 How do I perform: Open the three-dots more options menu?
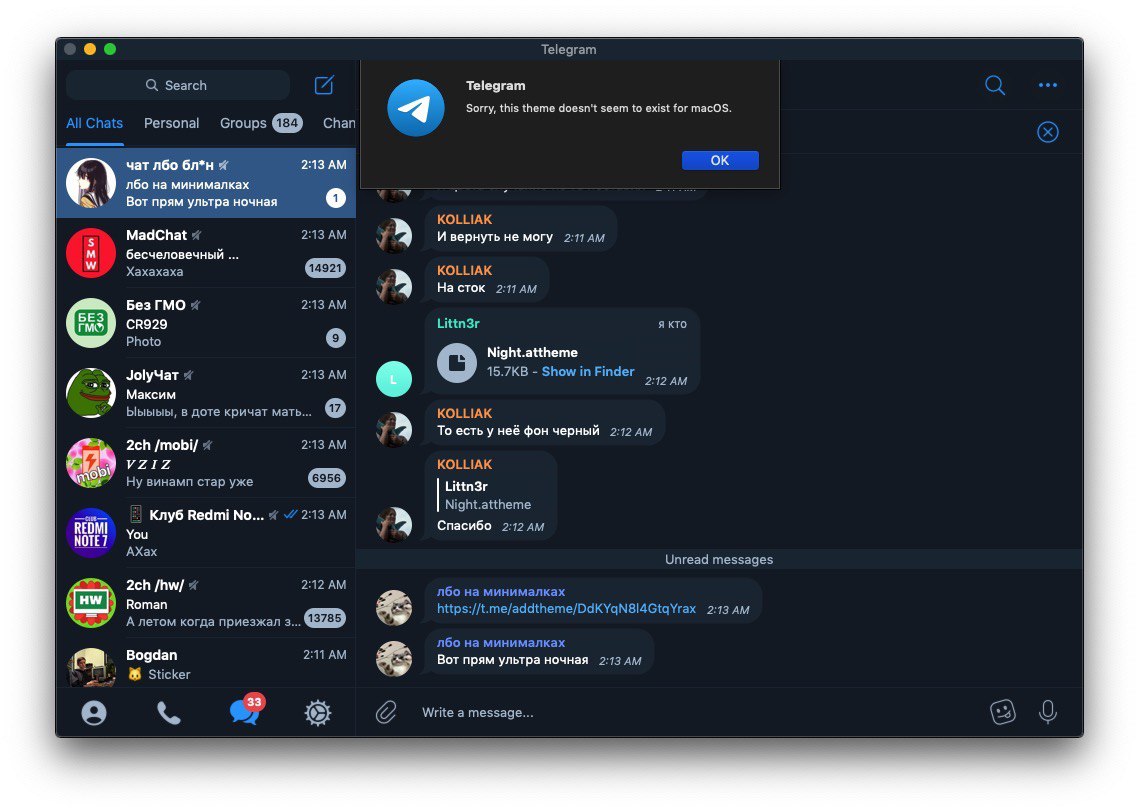tap(1047, 85)
